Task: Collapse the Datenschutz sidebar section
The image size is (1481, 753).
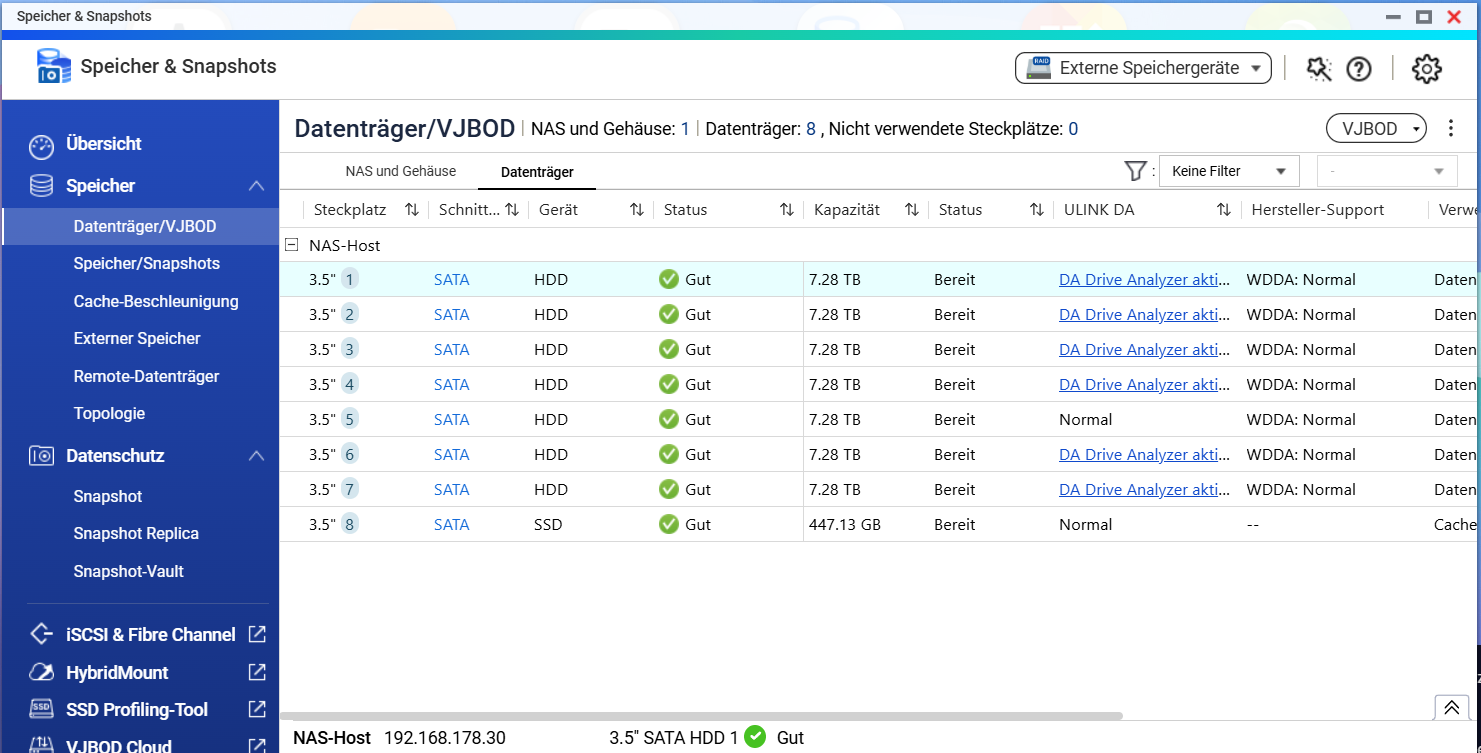Action: point(256,456)
